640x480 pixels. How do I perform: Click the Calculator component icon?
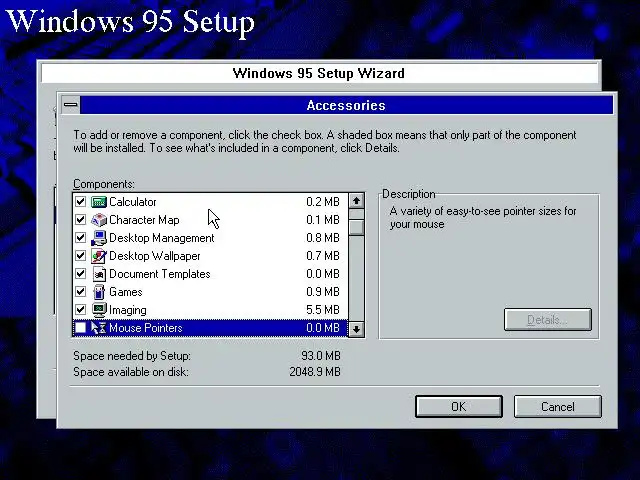point(99,202)
